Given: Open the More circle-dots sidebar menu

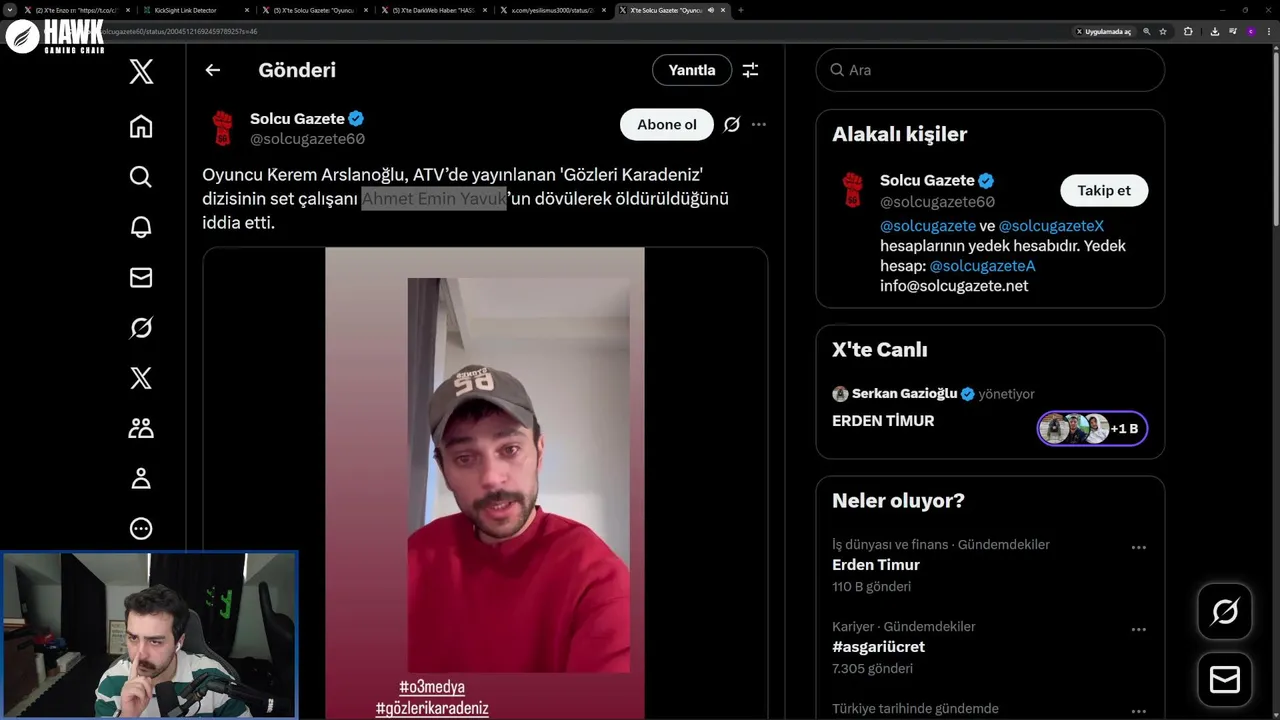Looking at the screenshot, I should coord(141,528).
